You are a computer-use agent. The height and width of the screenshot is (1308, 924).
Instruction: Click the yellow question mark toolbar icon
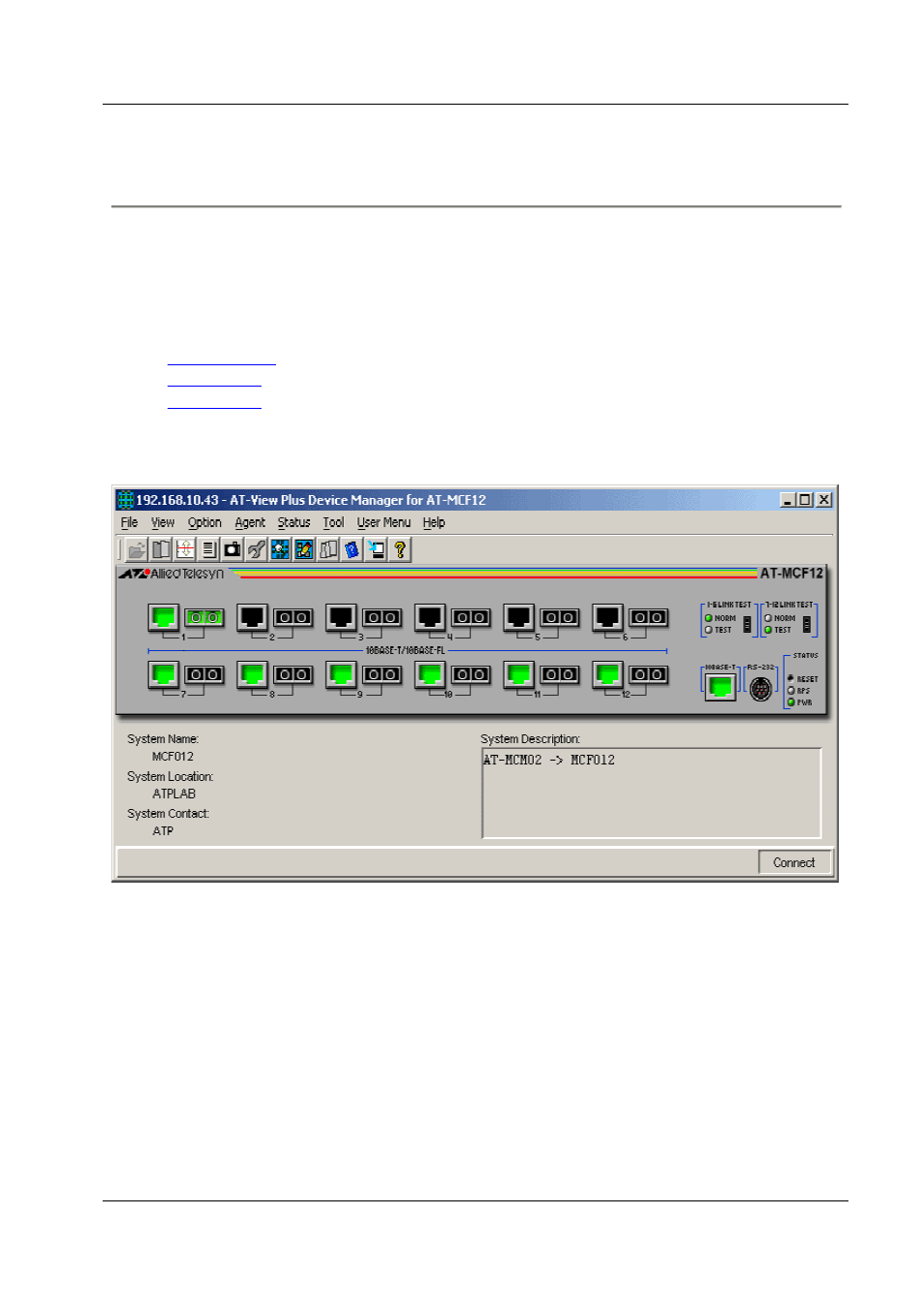(x=400, y=550)
